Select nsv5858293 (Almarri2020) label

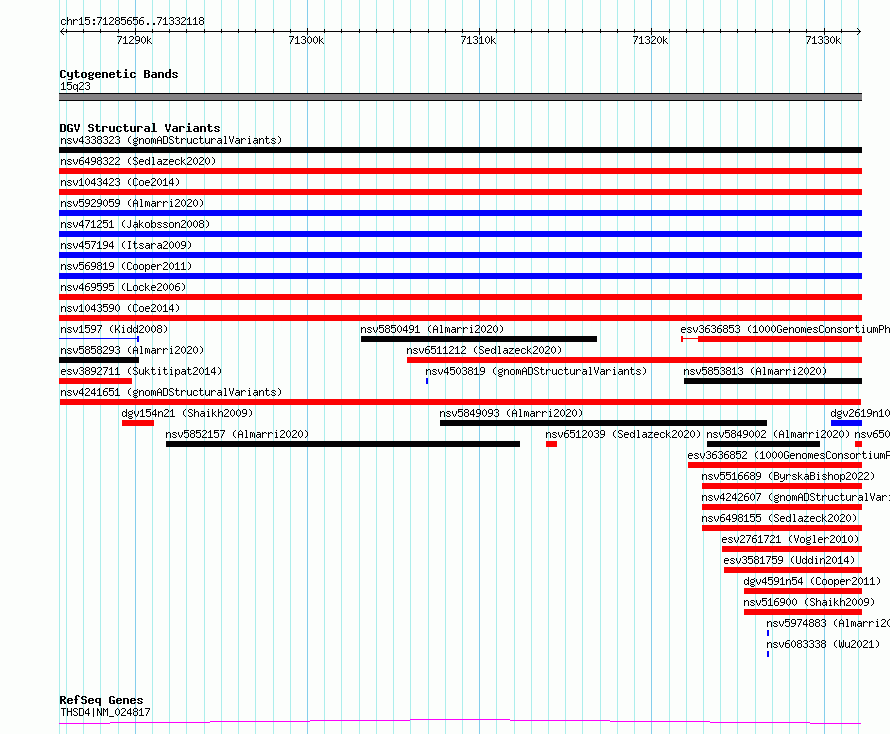(x=132, y=350)
